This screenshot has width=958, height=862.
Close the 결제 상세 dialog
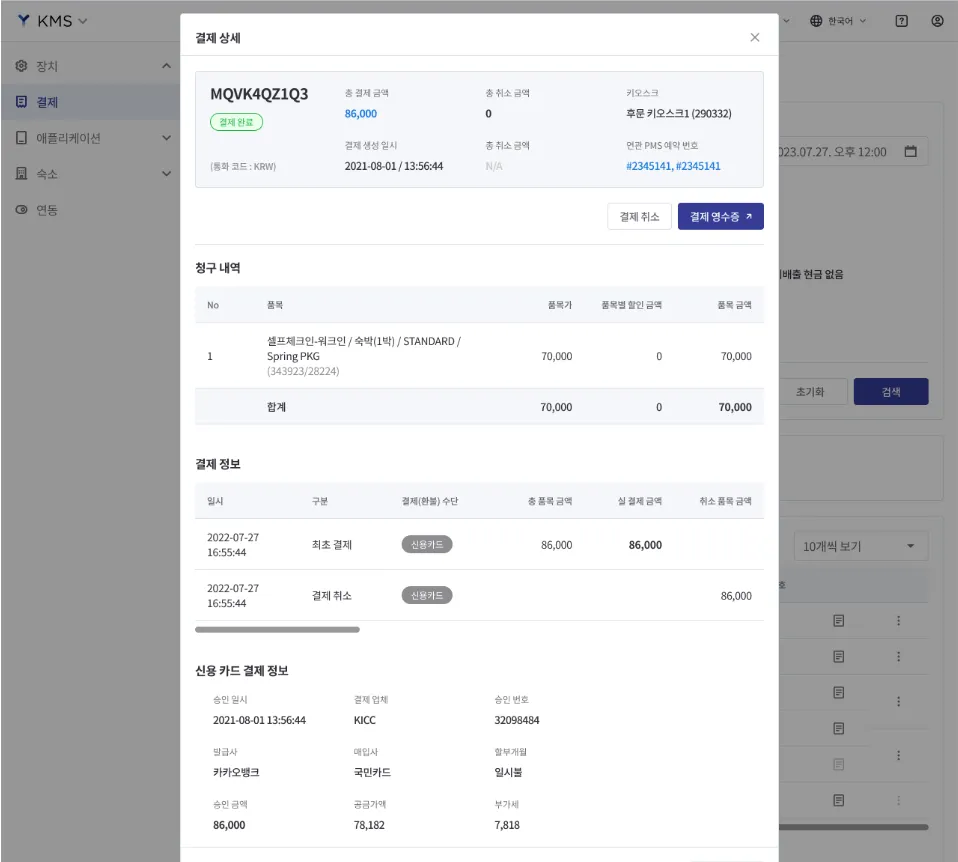(755, 37)
